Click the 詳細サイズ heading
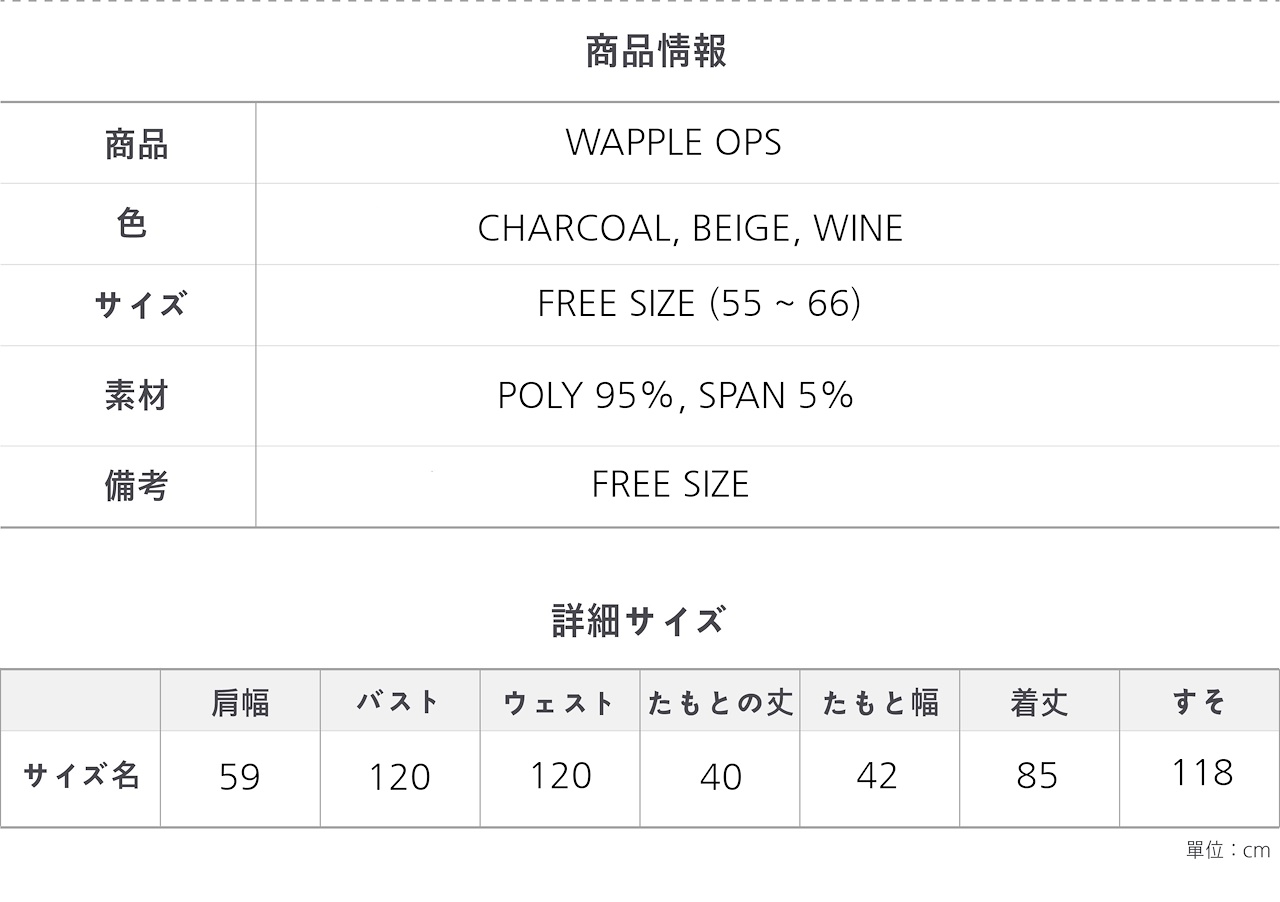 tap(638, 621)
